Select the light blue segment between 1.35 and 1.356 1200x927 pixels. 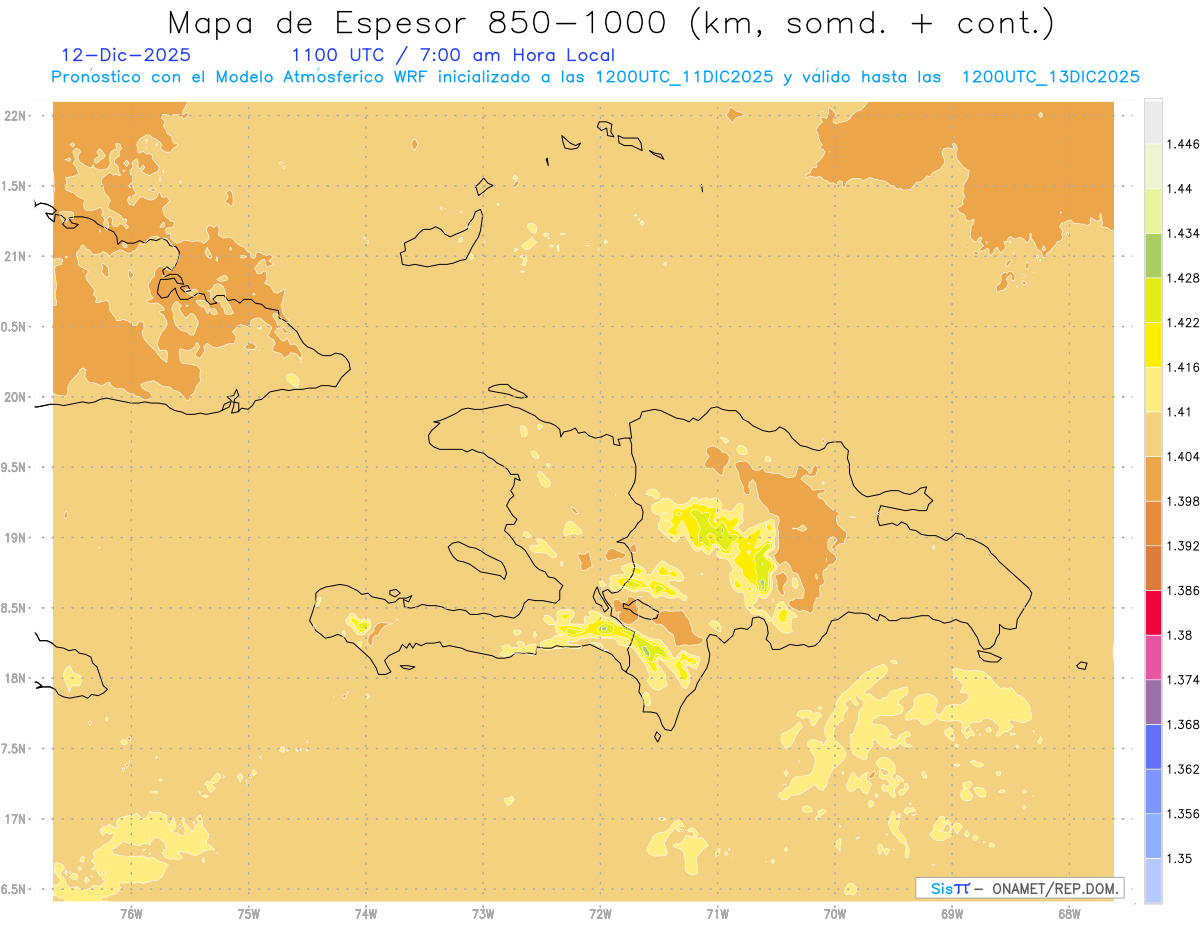[x=1153, y=835]
